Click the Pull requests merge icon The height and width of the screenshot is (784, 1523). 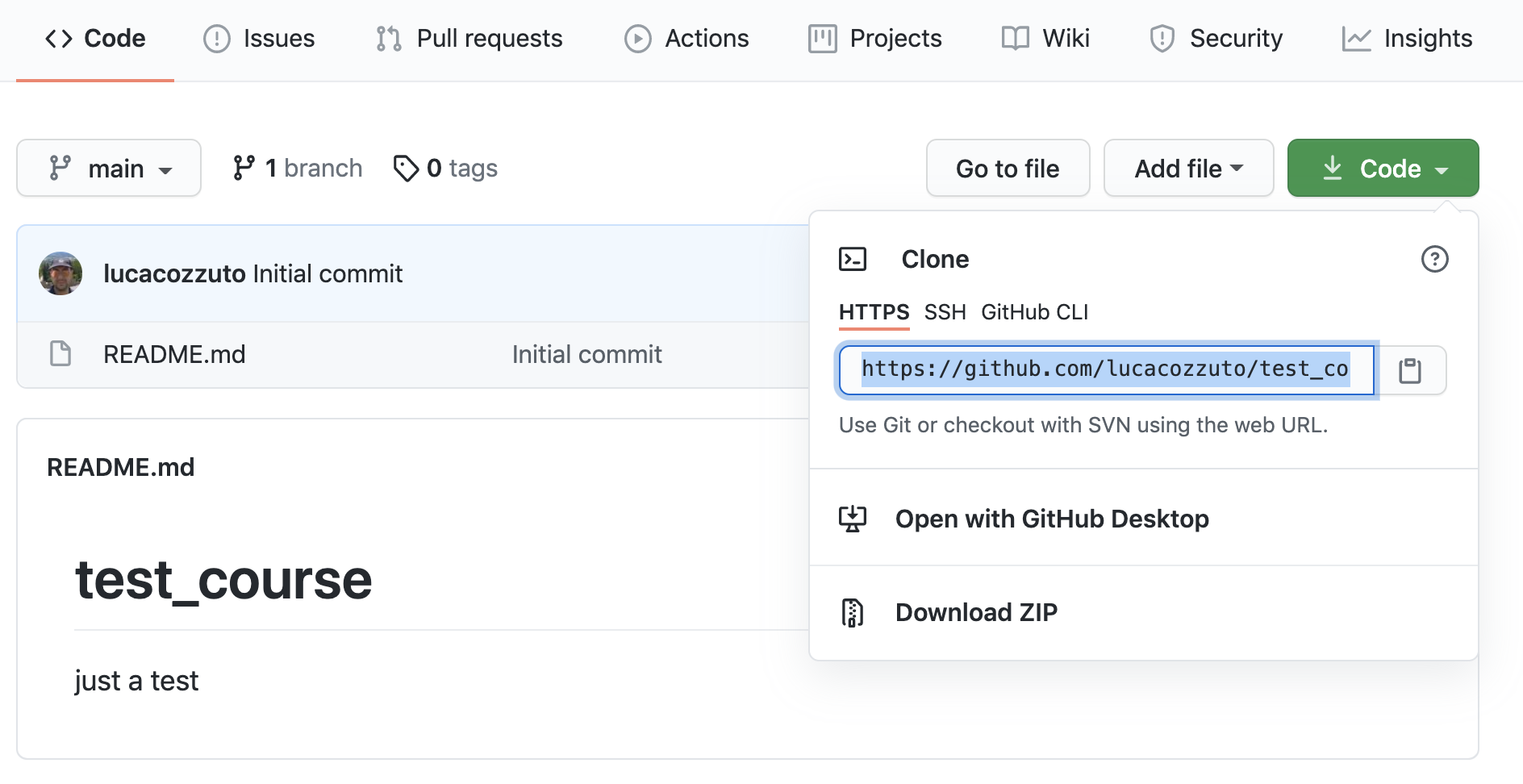[389, 39]
